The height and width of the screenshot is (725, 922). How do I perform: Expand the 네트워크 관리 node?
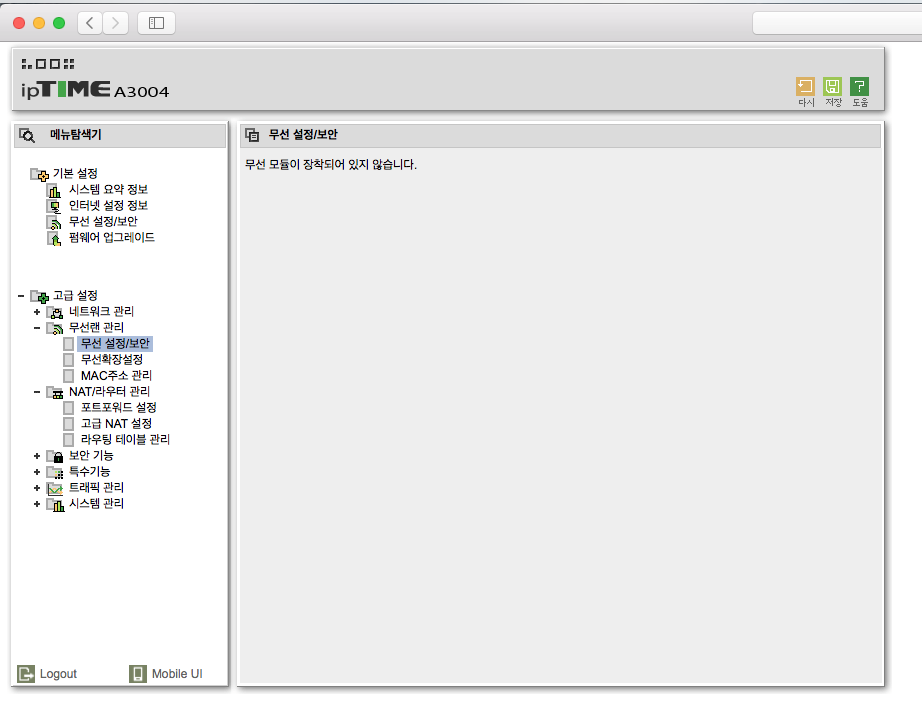(x=37, y=312)
